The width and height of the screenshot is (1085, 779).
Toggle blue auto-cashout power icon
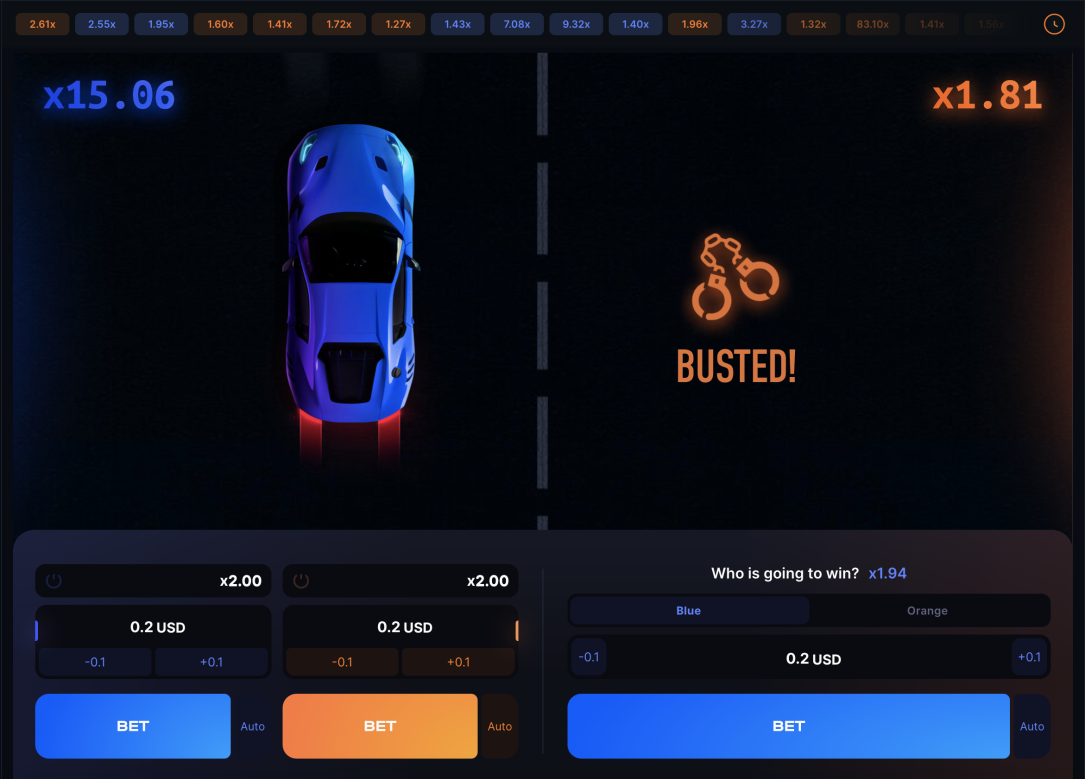point(54,581)
